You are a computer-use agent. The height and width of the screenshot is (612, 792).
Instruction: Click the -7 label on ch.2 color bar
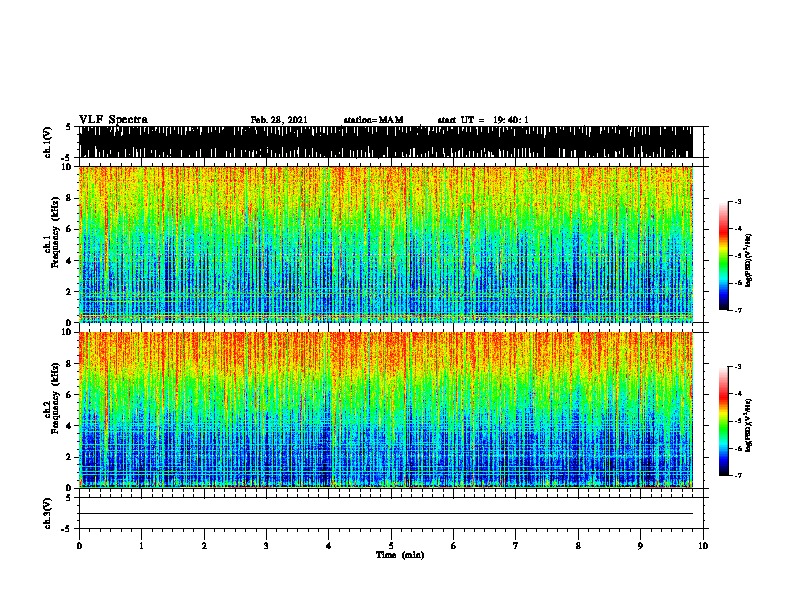click(738, 475)
